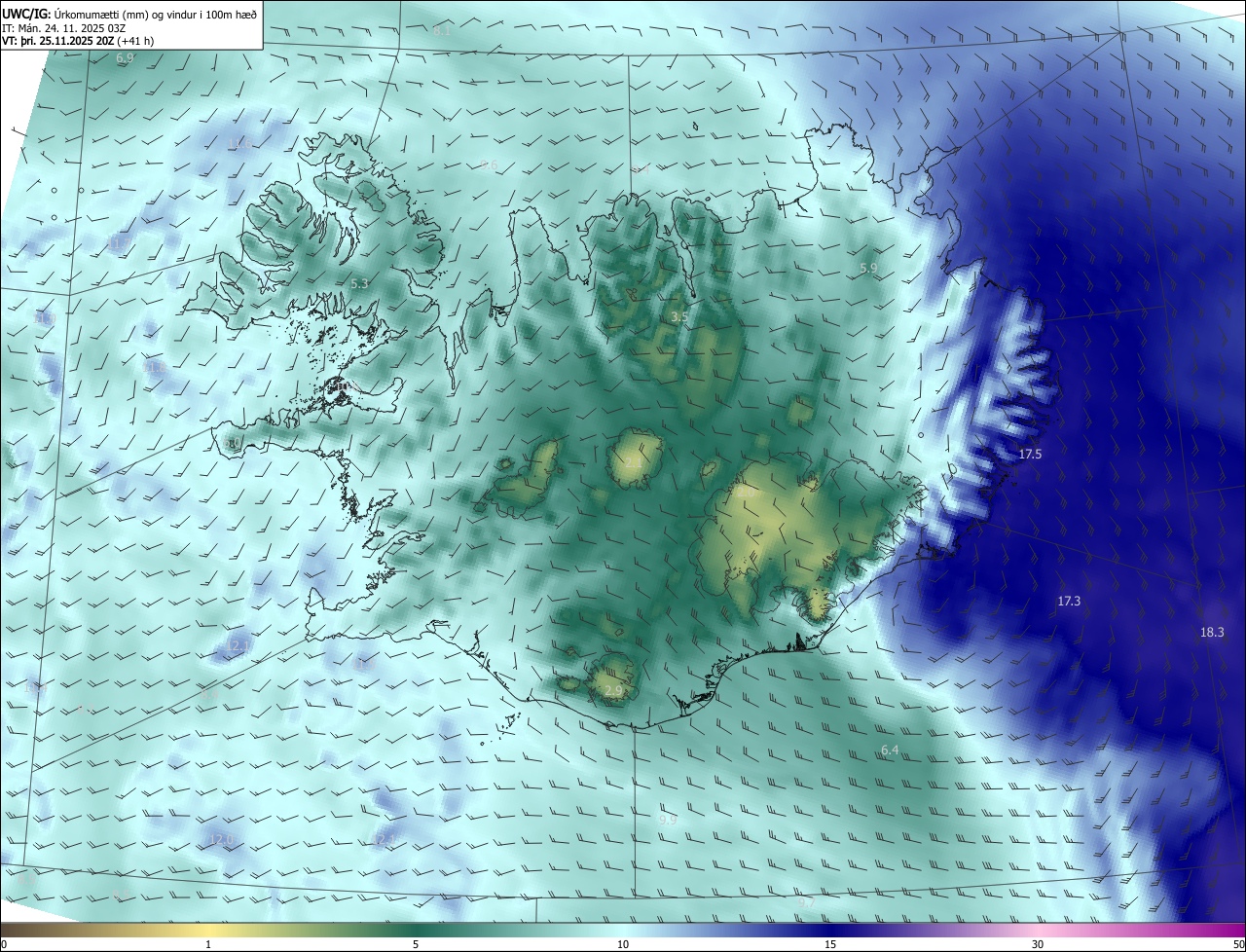This screenshot has height=952, width=1246.
Task: Click the color scale tick labeled 5
Action: tap(416, 944)
